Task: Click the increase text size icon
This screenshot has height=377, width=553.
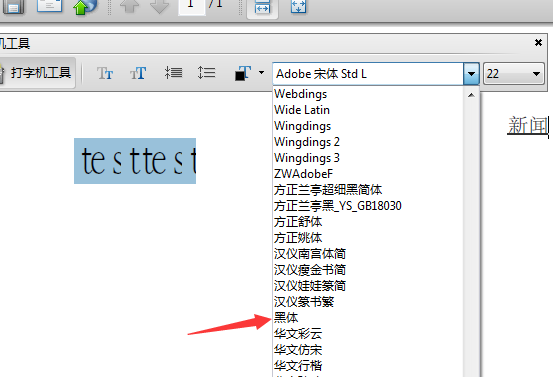Action: tap(138, 73)
